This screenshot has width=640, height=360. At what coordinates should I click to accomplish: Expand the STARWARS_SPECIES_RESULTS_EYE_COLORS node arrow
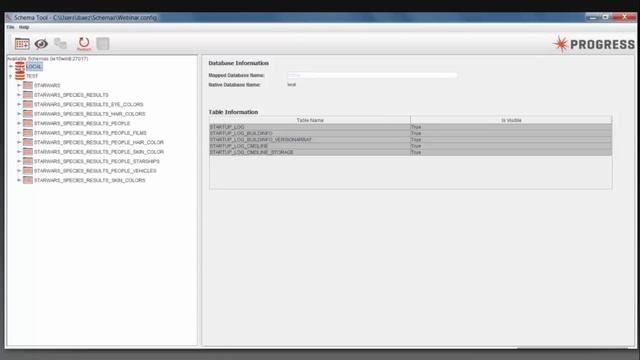point(19,104)
